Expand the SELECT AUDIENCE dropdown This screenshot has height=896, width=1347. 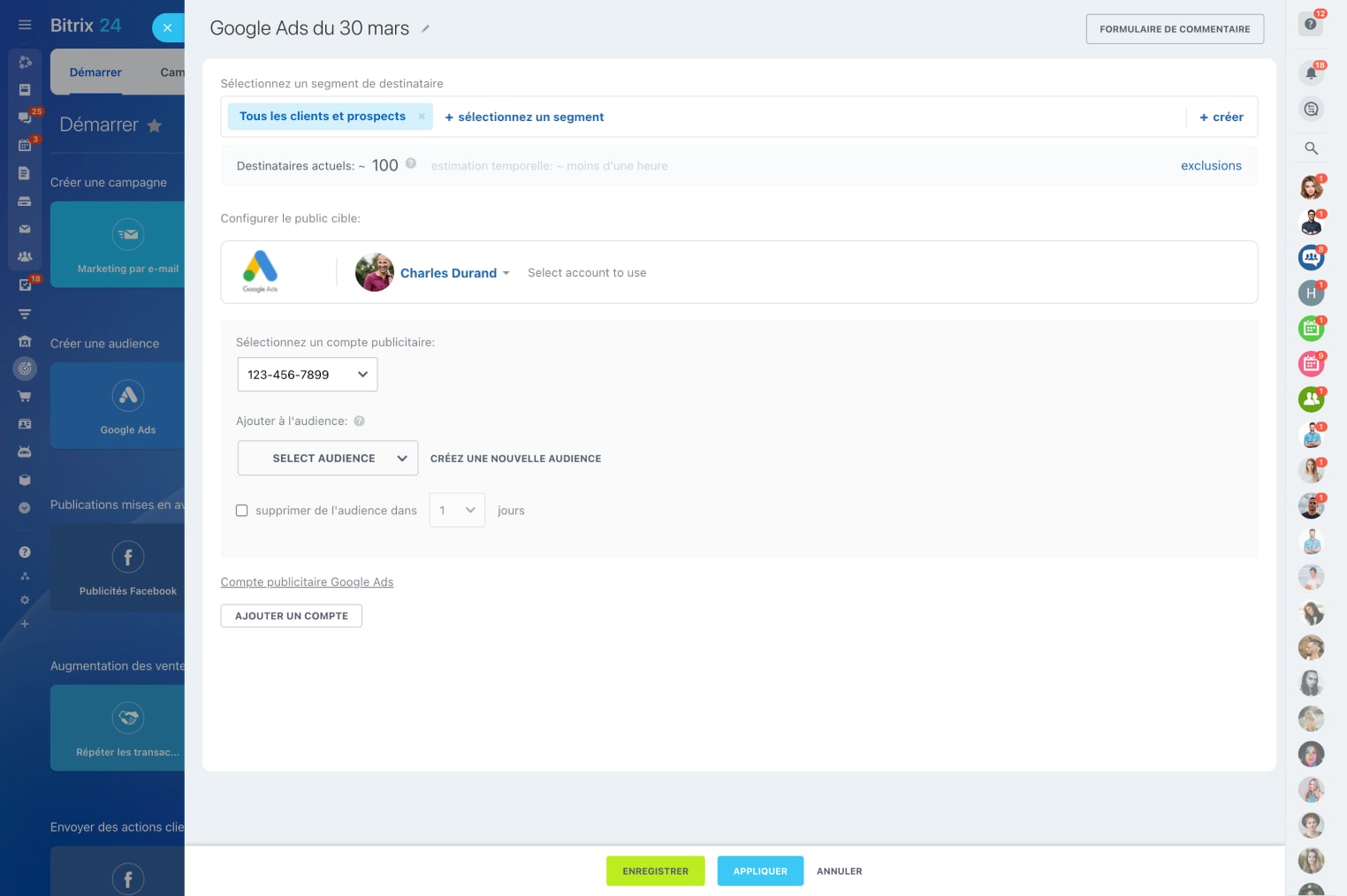(328, 459)
